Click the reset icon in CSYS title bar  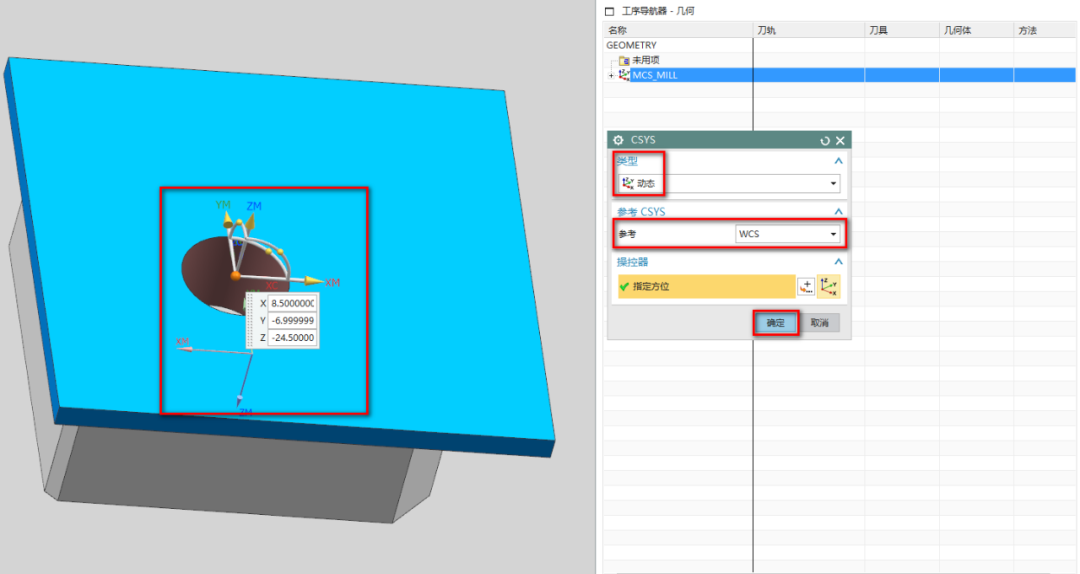[x=825, y=141]
